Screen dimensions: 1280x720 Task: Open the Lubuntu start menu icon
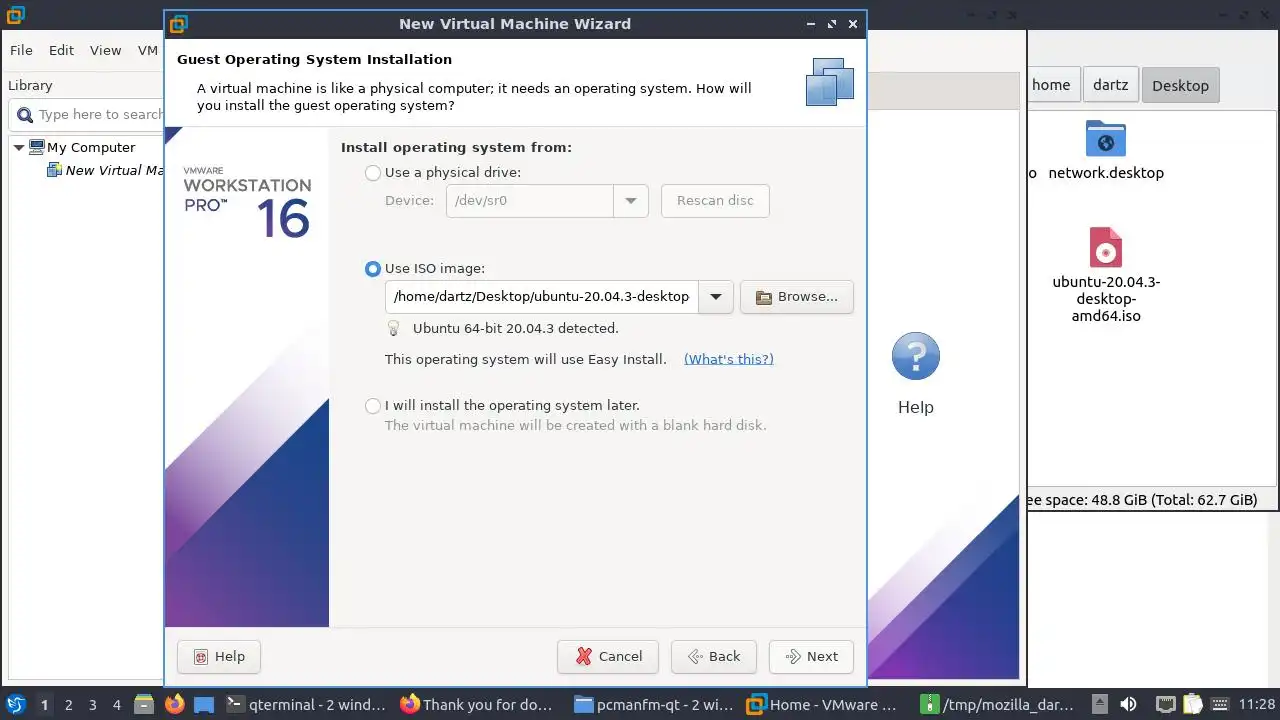click(x=16, y=704)
